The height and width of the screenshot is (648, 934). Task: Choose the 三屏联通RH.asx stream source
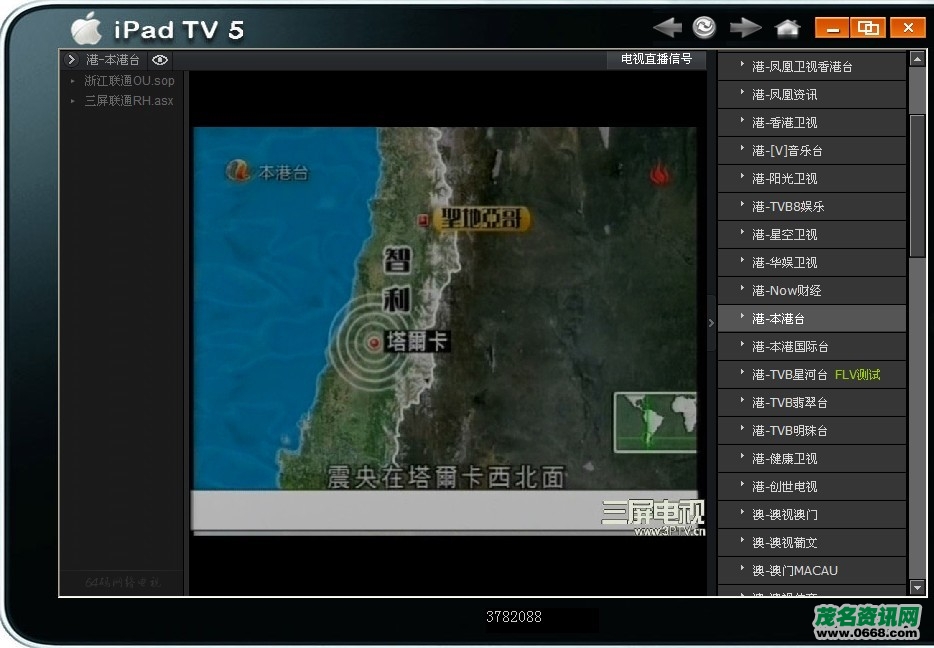128,101
